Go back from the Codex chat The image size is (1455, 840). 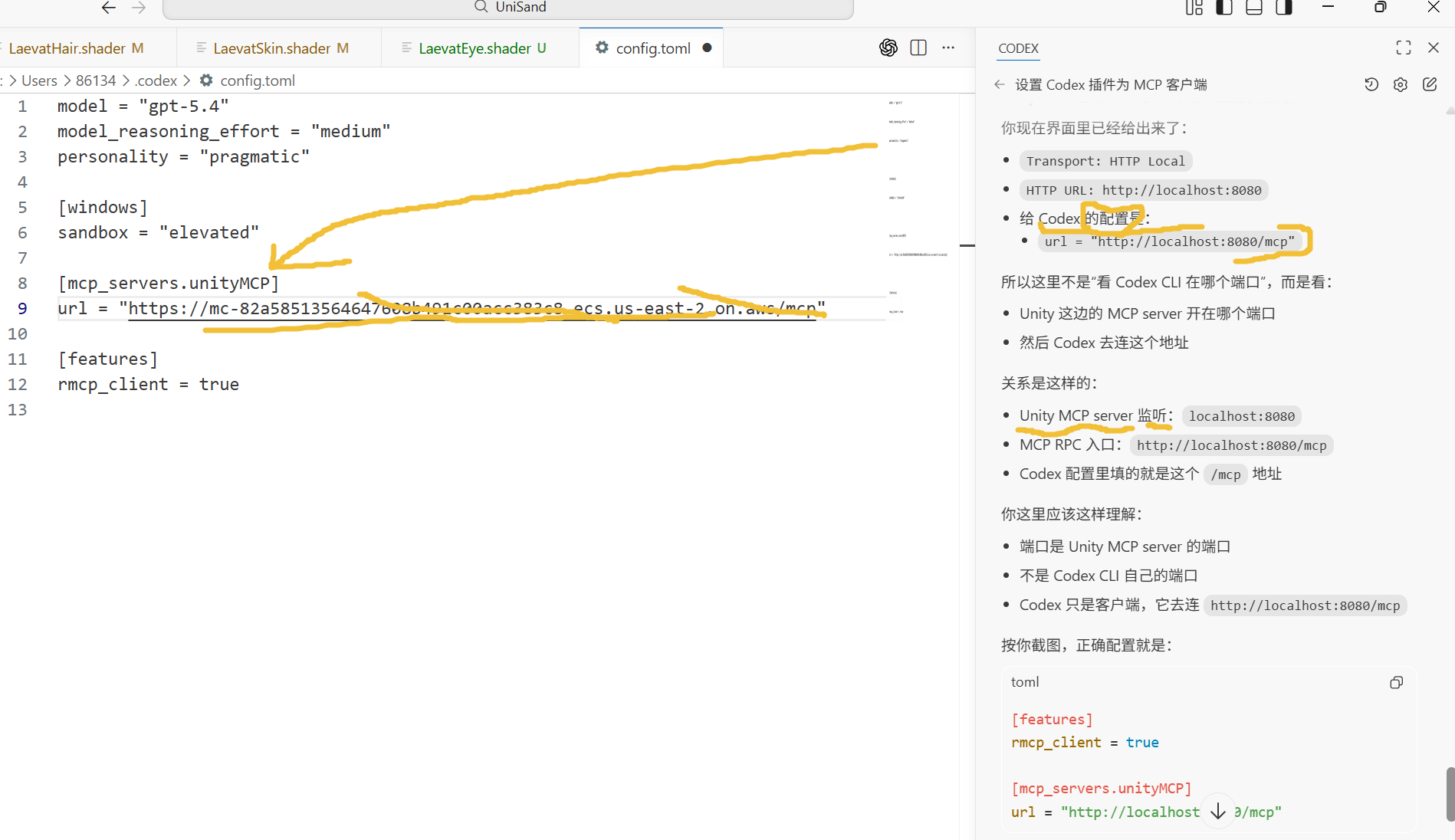(x=999, y=84)
